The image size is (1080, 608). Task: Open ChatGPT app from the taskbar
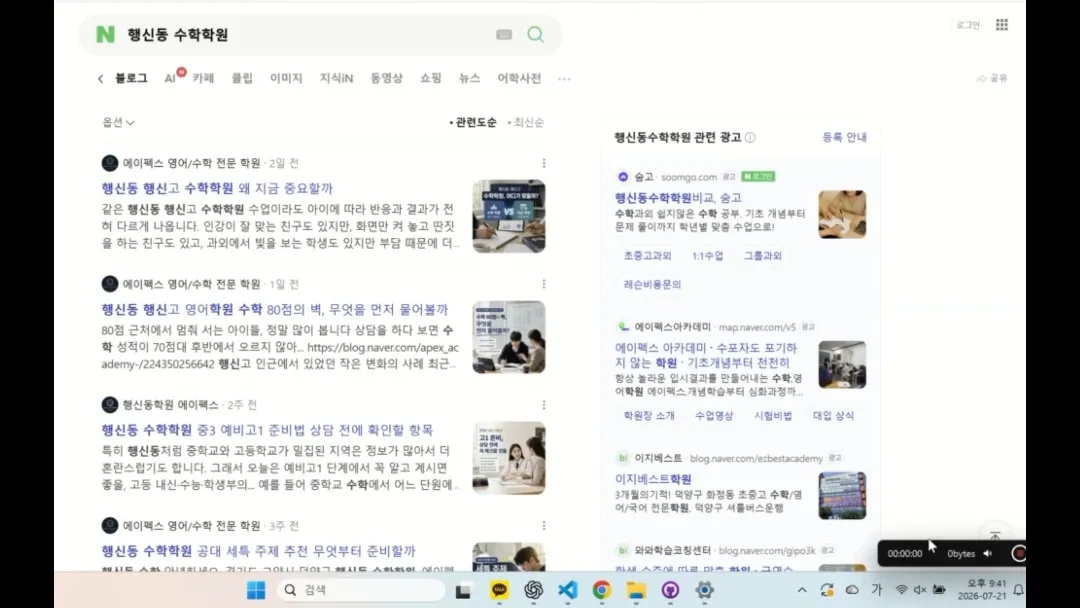[x=533, y=590]
